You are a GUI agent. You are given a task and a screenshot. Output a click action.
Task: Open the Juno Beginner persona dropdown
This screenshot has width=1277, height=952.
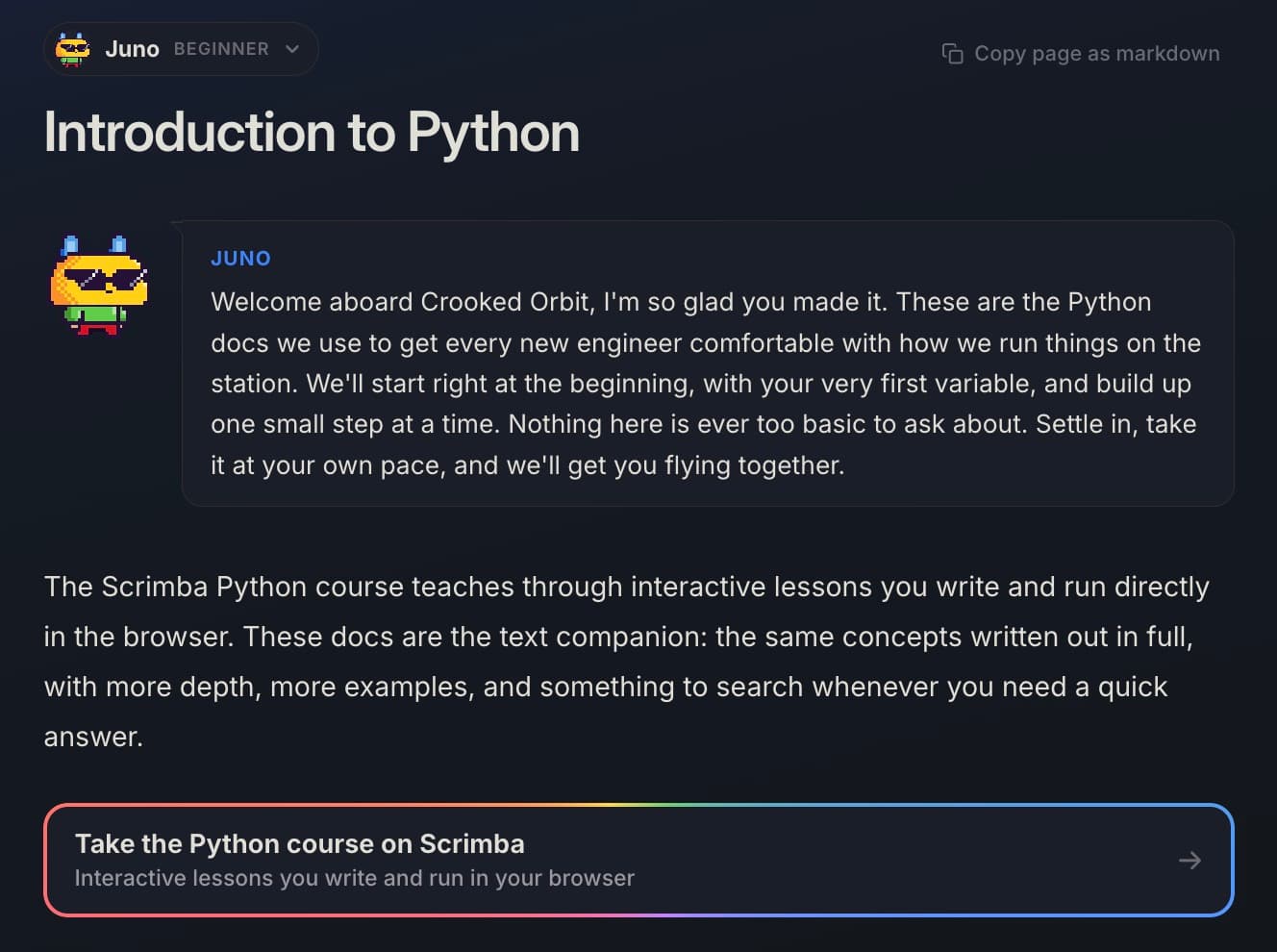click(x=181, y=49)
